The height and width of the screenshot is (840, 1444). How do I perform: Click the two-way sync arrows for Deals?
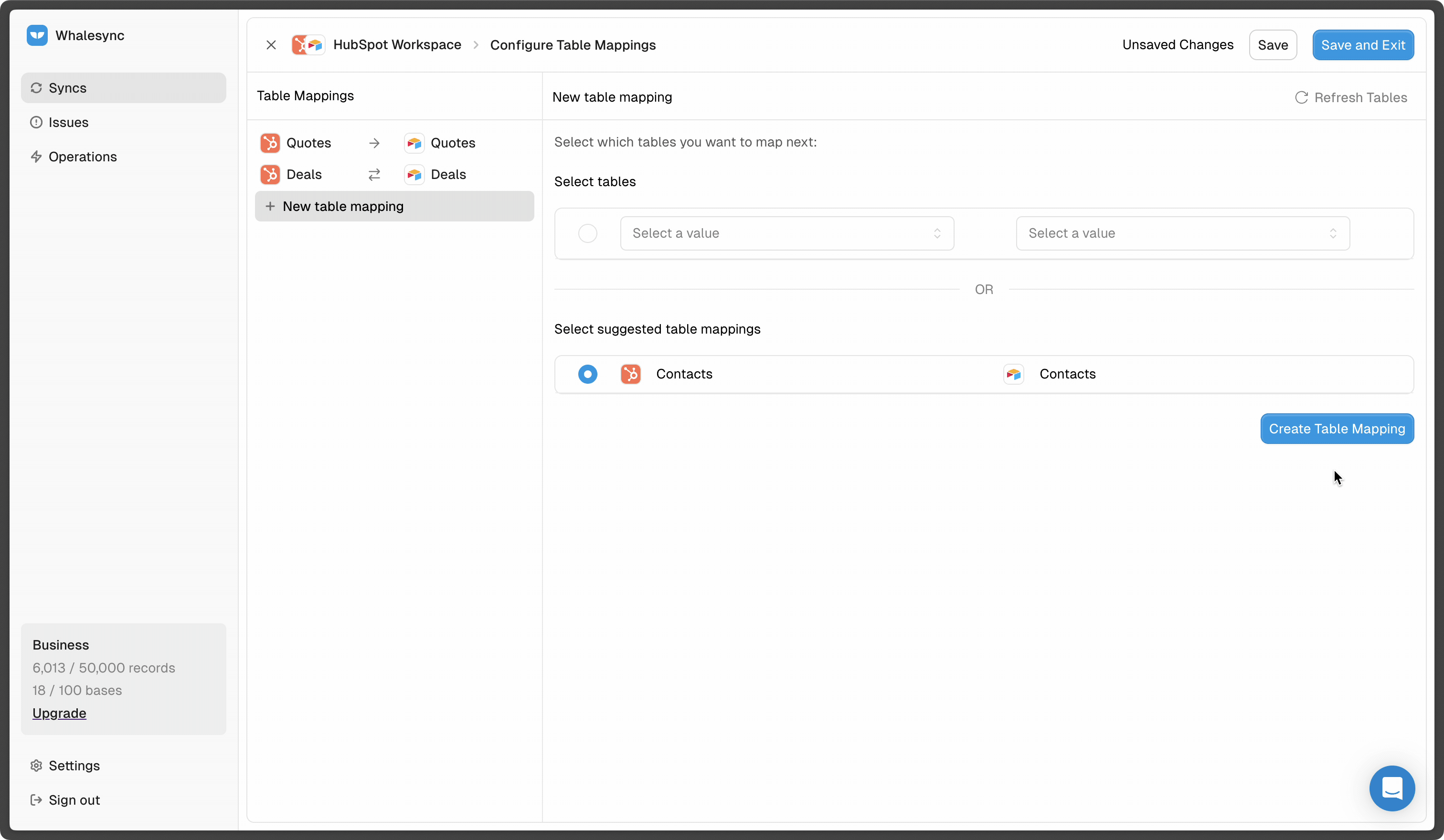(374, 175)
